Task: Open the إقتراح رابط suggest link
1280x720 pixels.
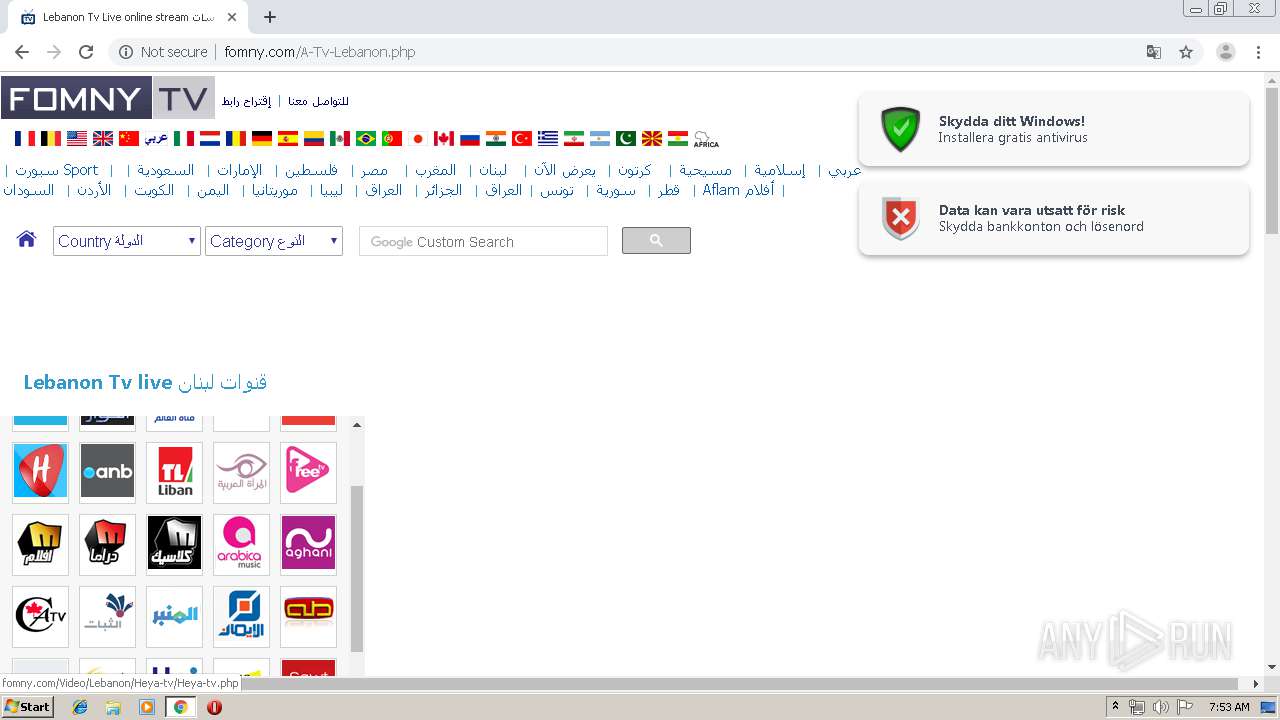Action: tap(246, 101)
